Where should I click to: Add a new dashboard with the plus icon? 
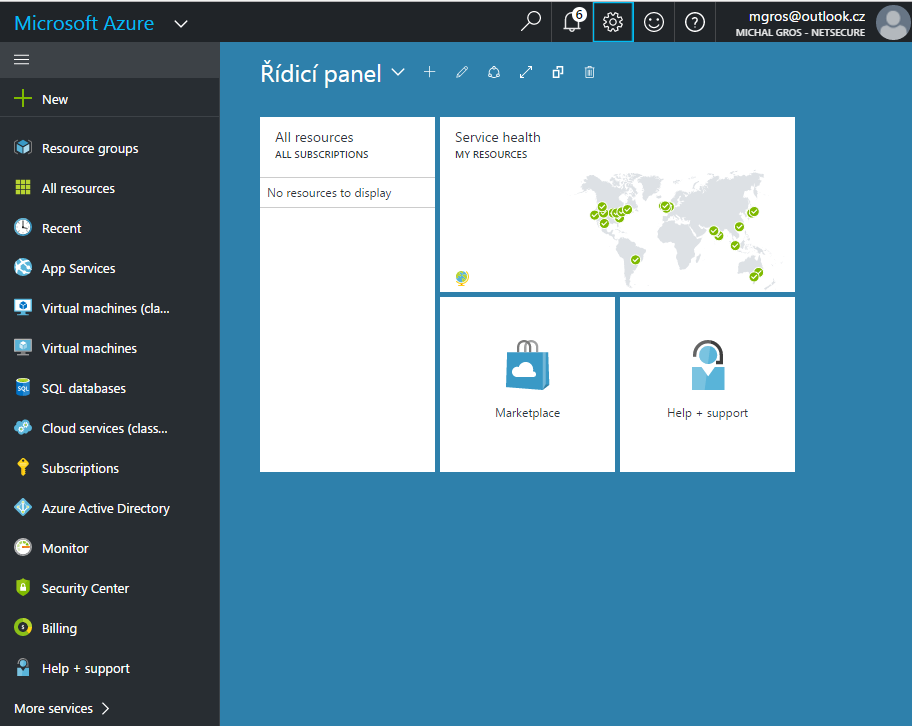pyautogui.click(x=429, y=71)
